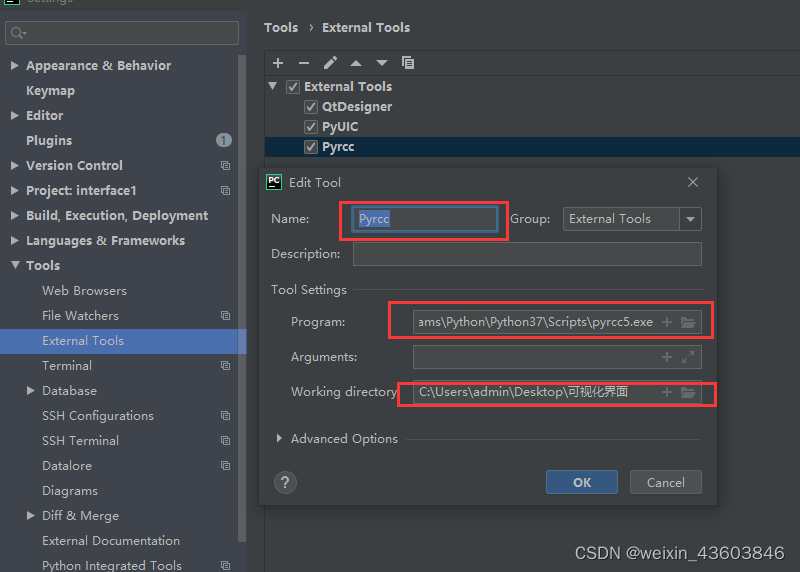Close the Edit Tool dialog
The width and height of the screenshot is (800, 572).
[x=693, y=182]
